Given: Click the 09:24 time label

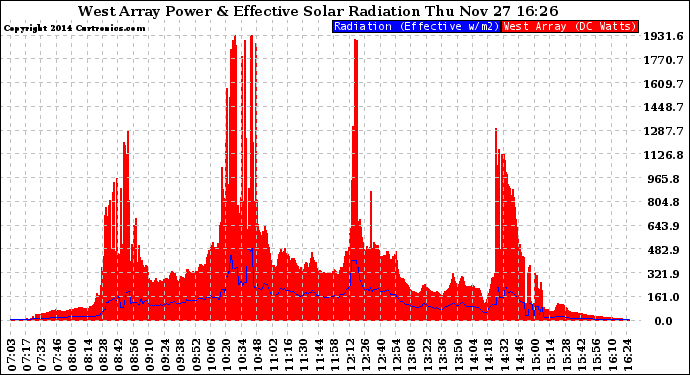Looking at the screenshot, I should point(165,354).
